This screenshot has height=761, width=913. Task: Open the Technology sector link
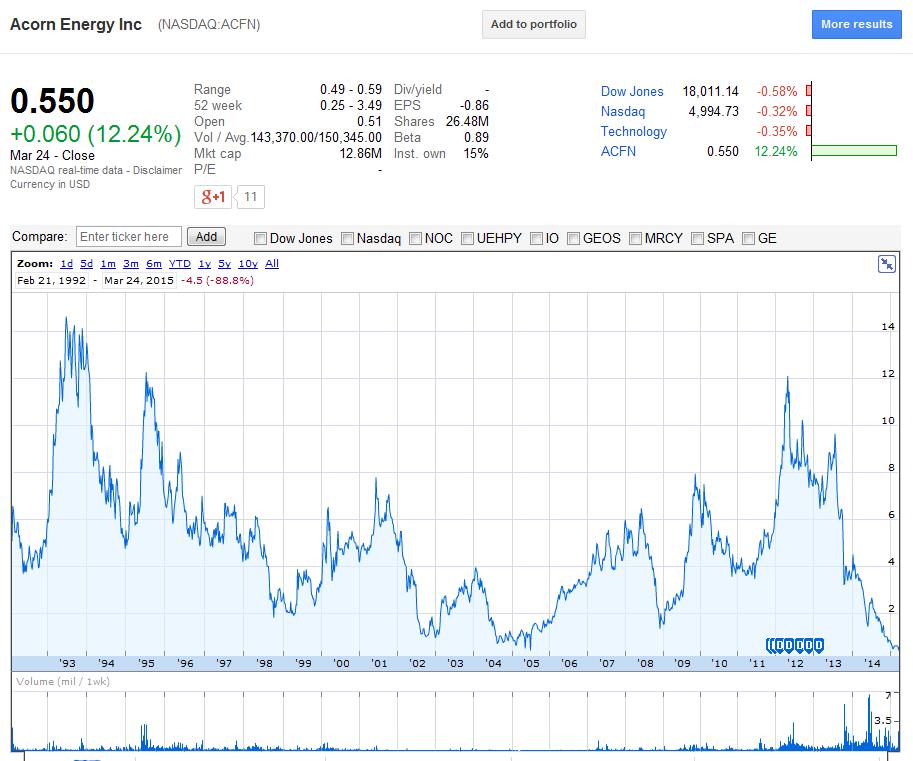[633, 131]
